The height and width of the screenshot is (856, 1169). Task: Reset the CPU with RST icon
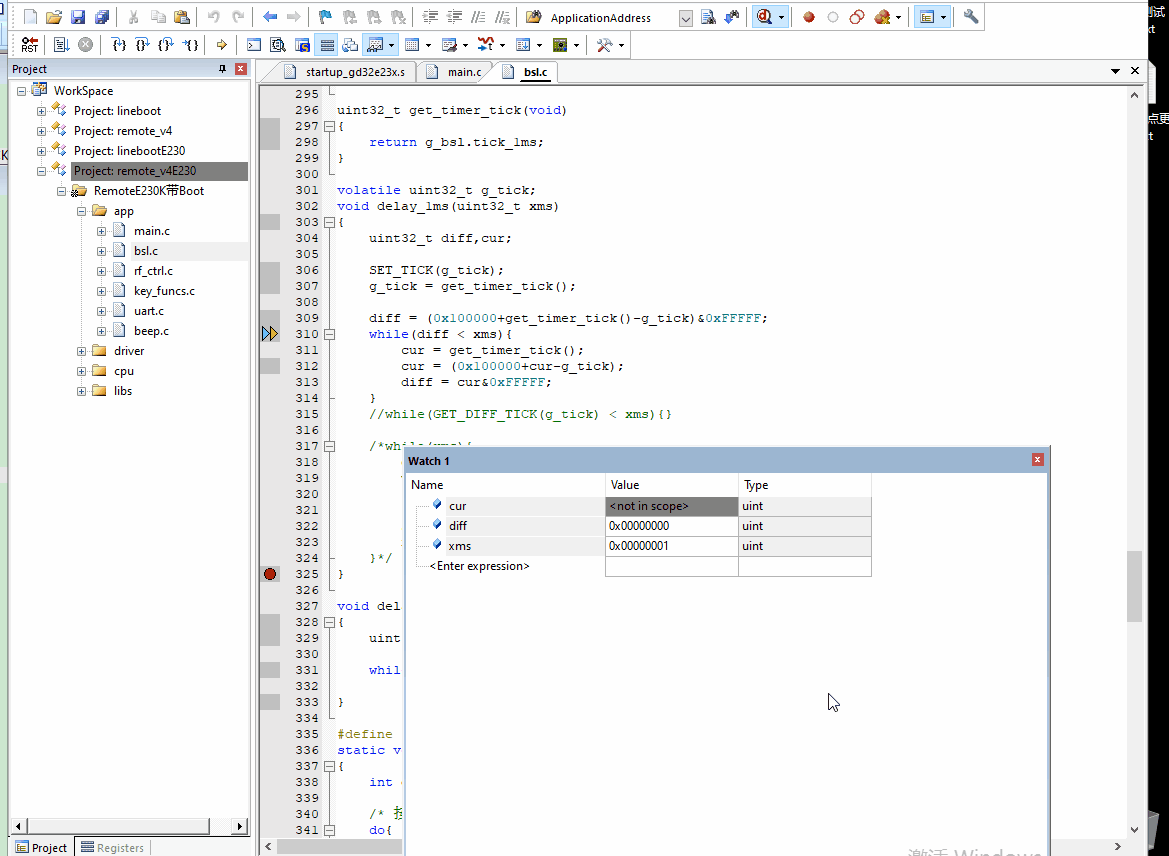coord(30,45)
